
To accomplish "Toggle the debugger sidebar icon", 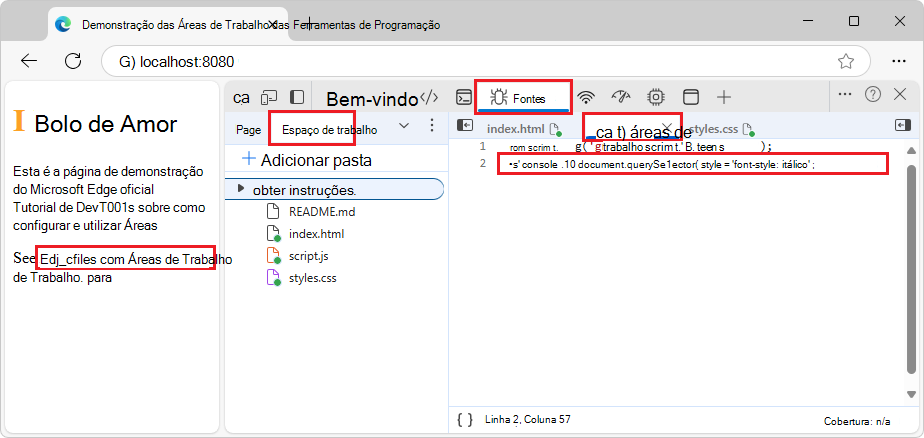I will (903, 126).
